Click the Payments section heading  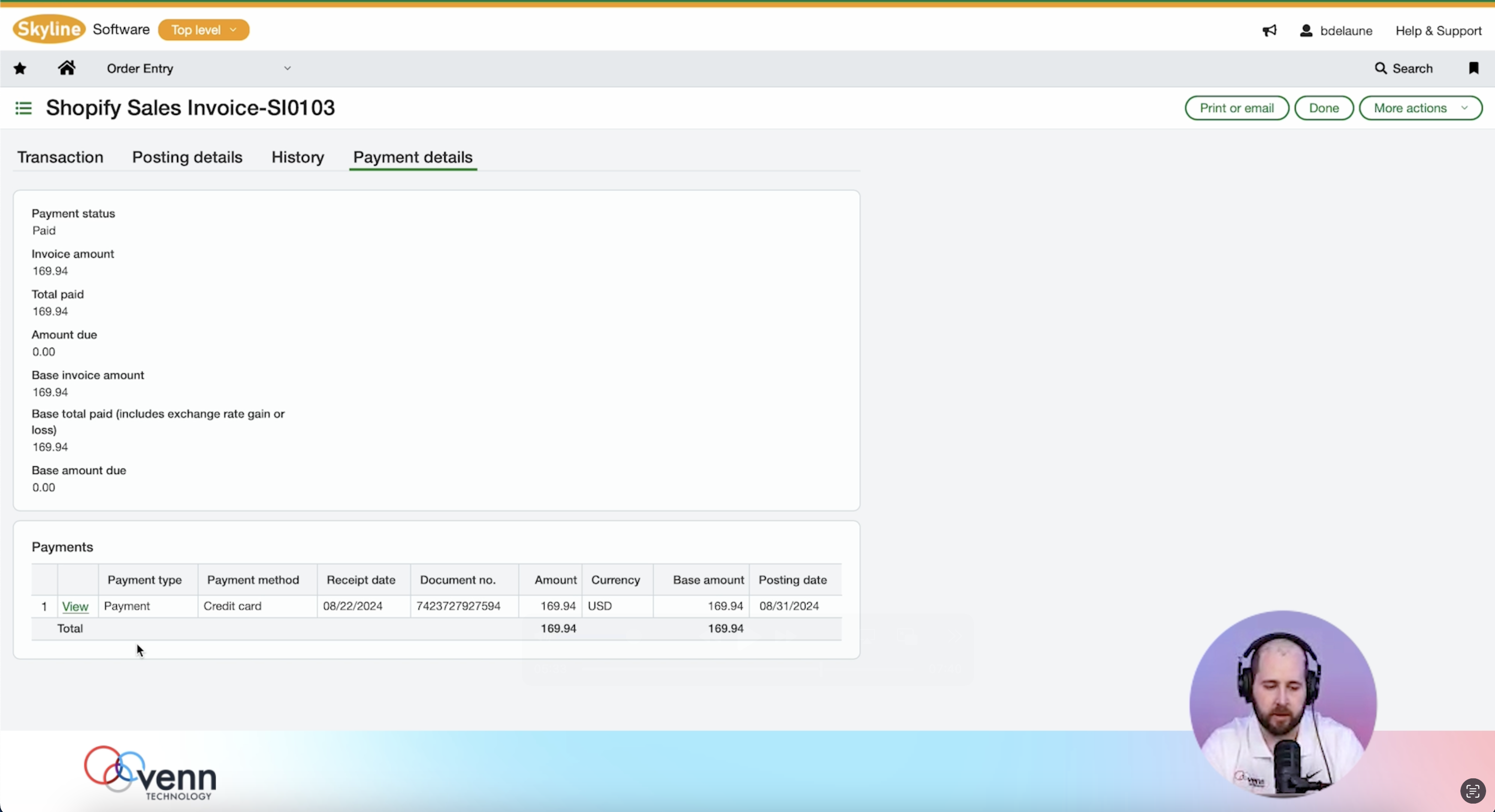[62, 547]
